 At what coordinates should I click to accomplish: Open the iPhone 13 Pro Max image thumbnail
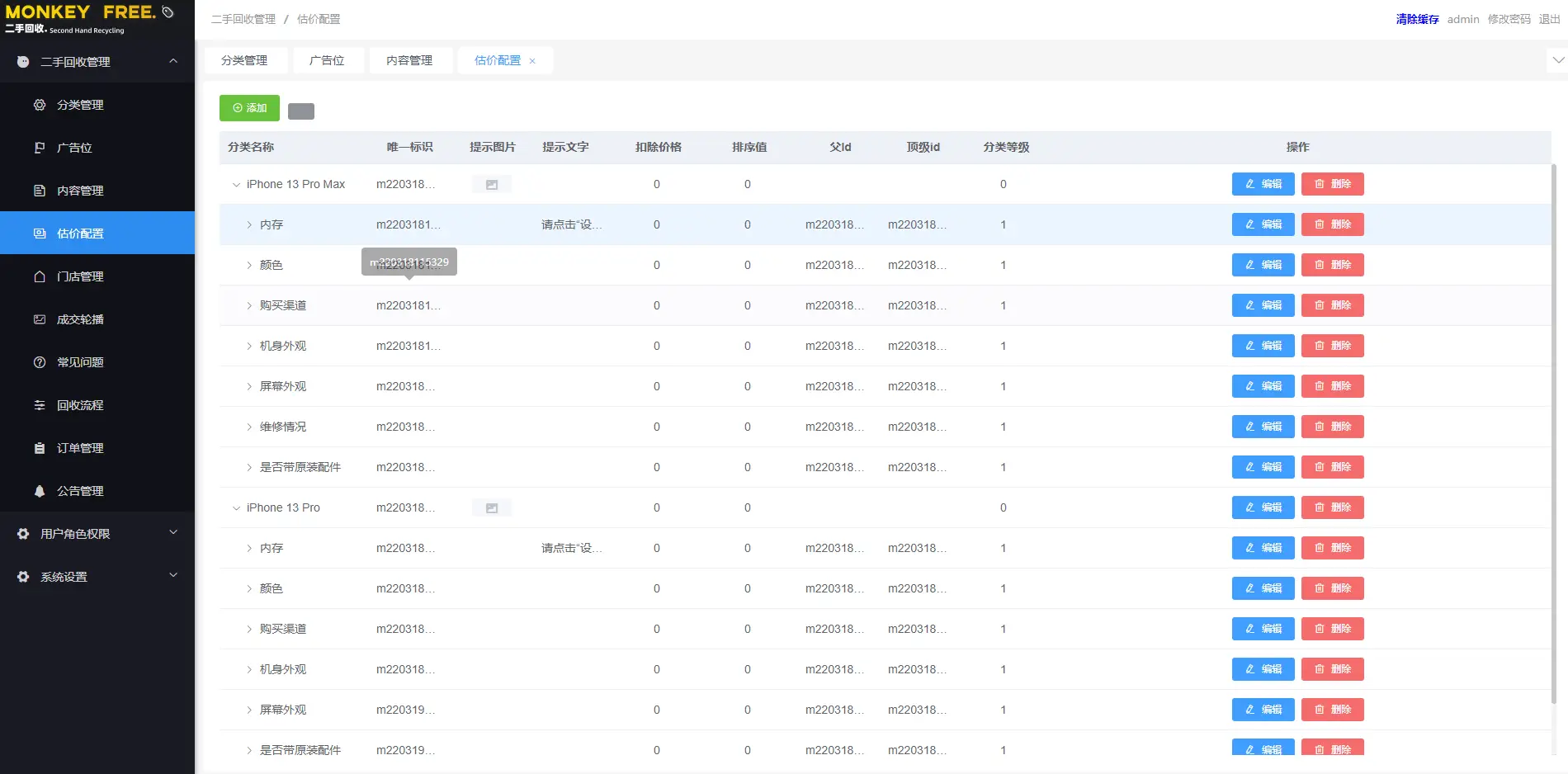492,185
